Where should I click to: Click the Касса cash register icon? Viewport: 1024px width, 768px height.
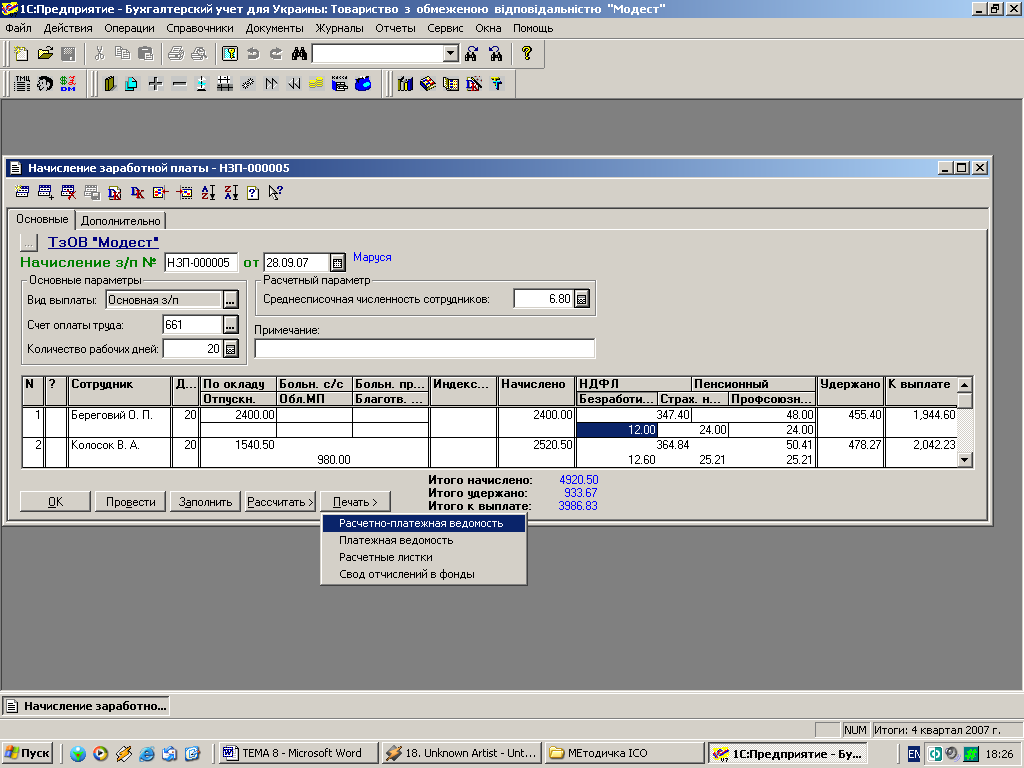(340, 84)
